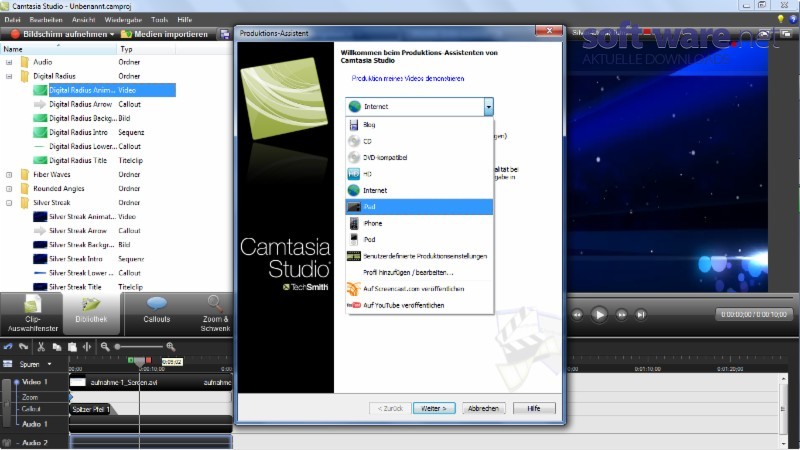Open the Datei menu
This screenshot has width=800, height=450.
pyautogui.click(x=12, y=19)
